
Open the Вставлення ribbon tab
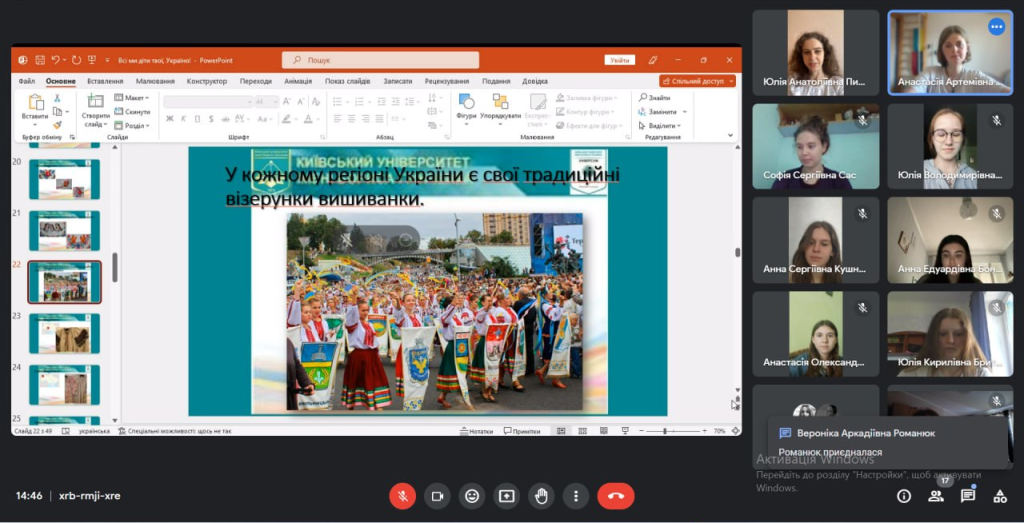coord(105,81)
